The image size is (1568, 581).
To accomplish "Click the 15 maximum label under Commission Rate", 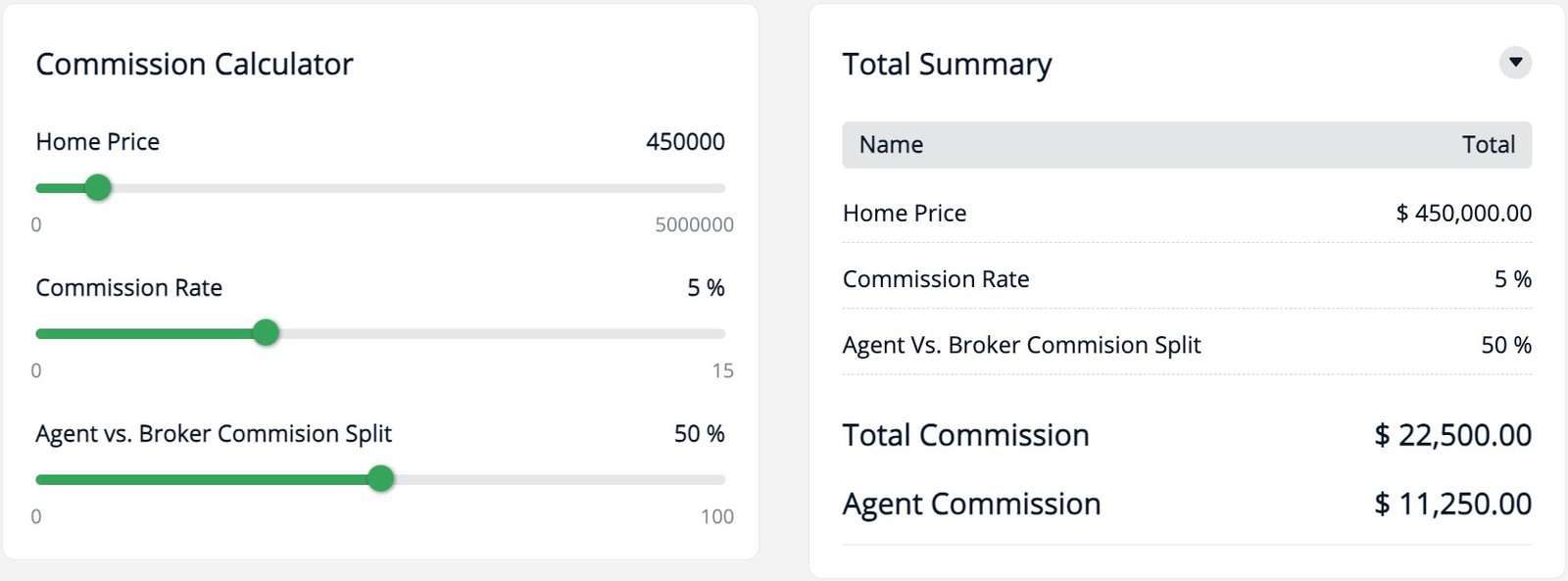I will click(722, 370).
